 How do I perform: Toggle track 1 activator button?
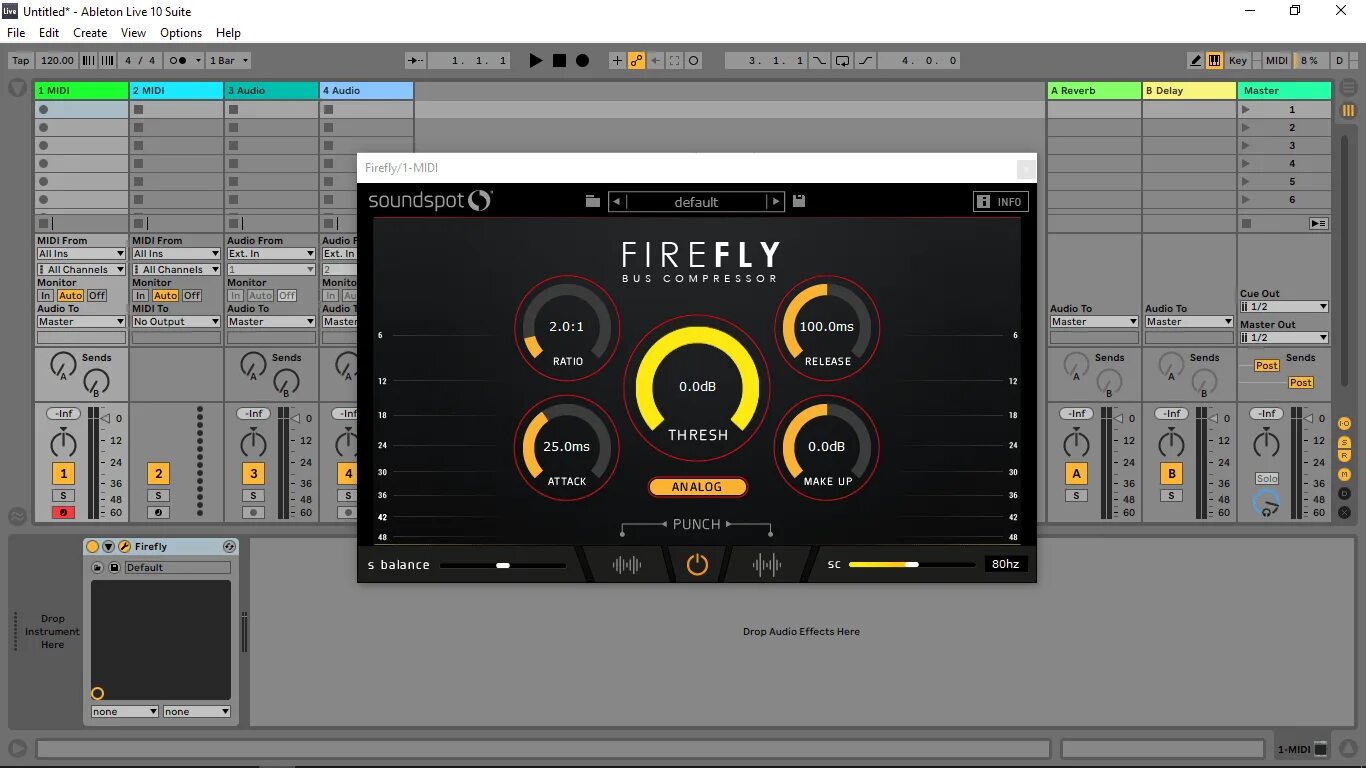(64, 474)
